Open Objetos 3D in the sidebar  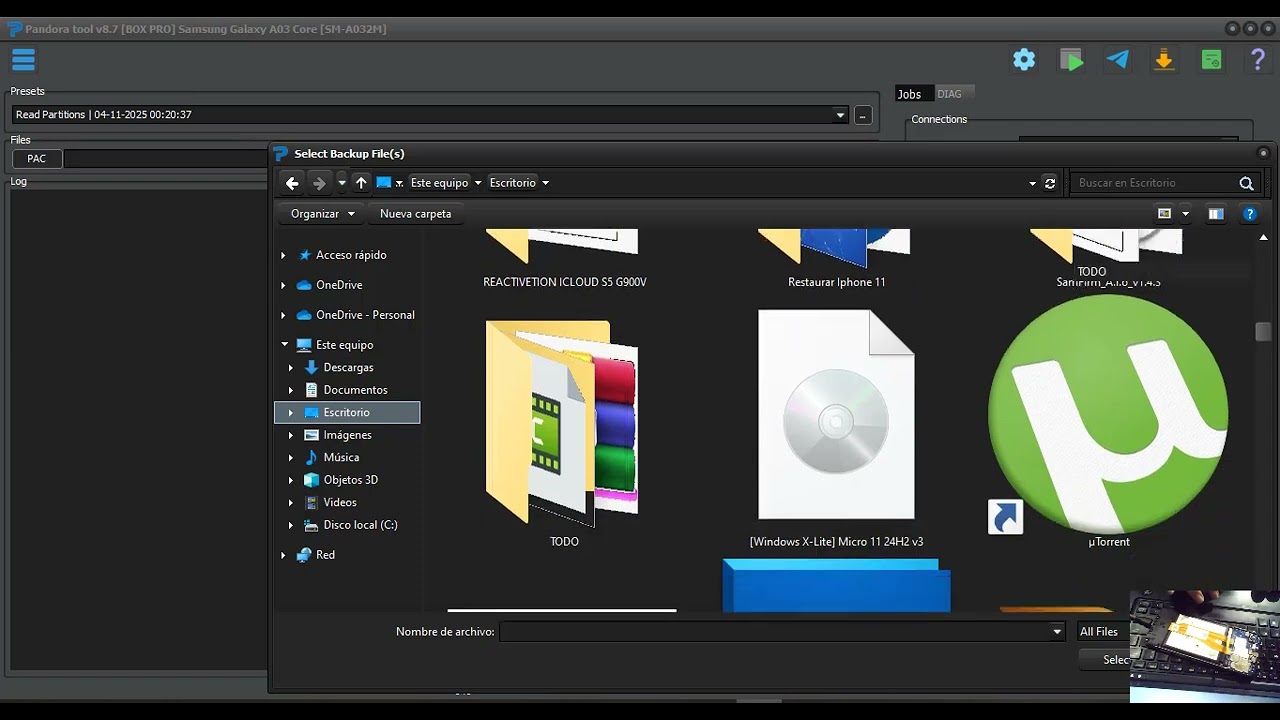coord(350,480)
